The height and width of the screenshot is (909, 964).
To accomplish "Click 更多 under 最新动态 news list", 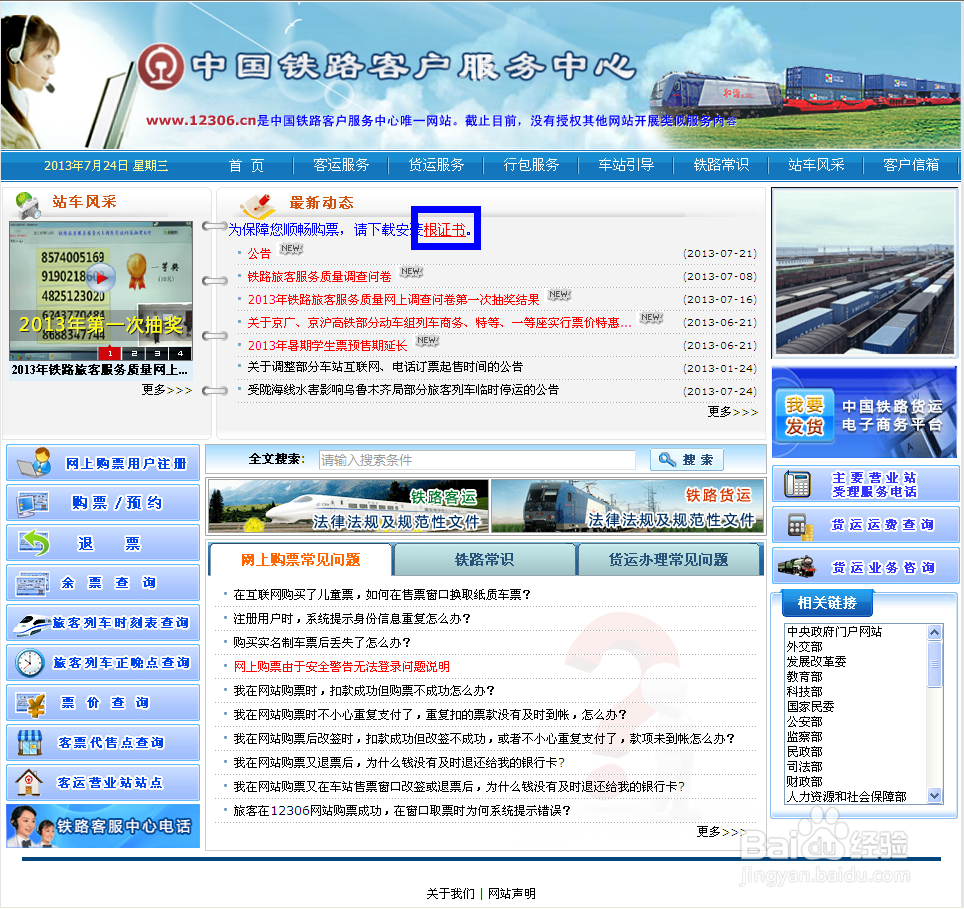I will click(732, 412).
